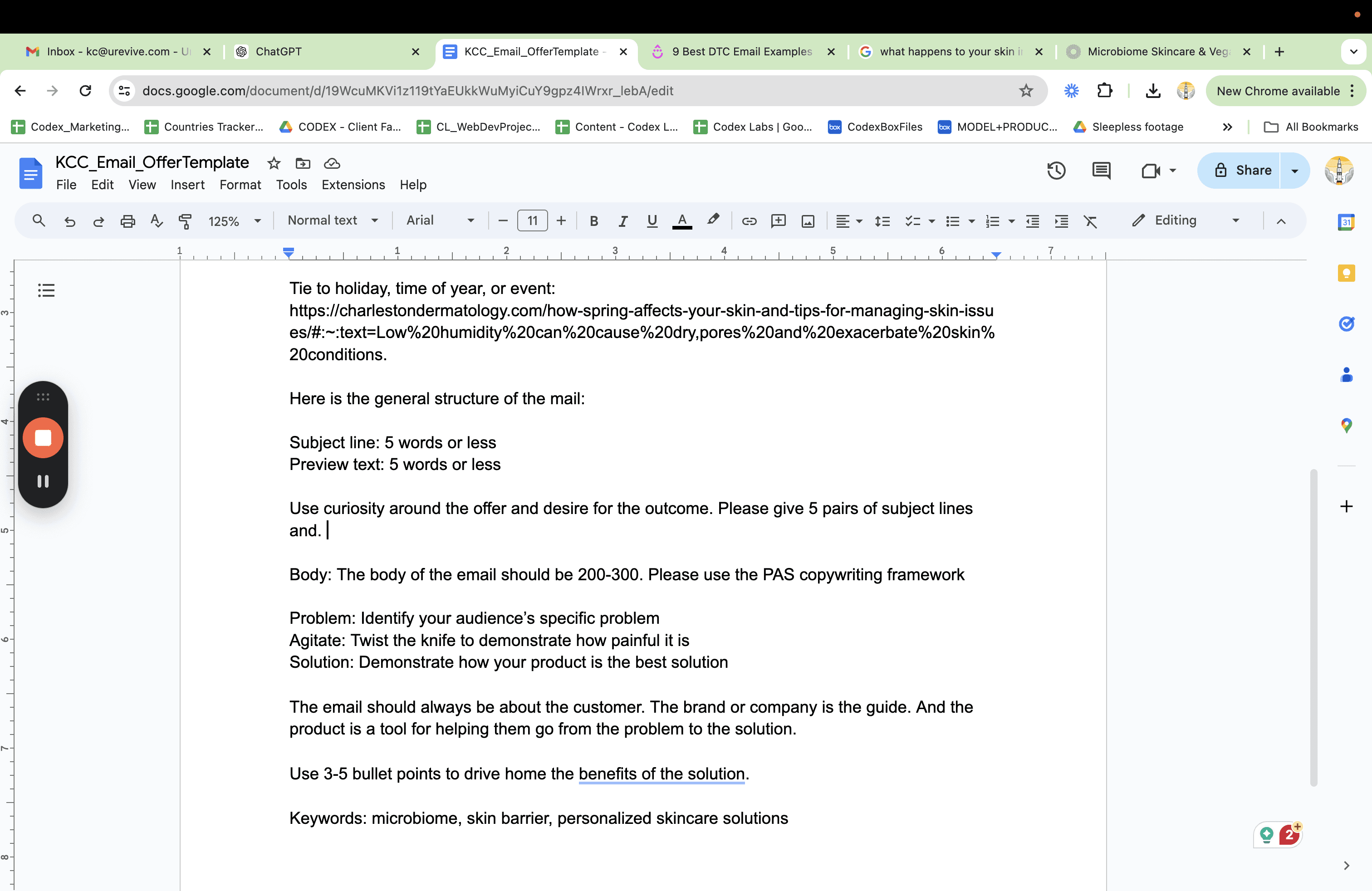Open Google Keep side panel icon
Image resolution: width=1372 pixels, height=891 pixels.
click(x=1346, y=273)
